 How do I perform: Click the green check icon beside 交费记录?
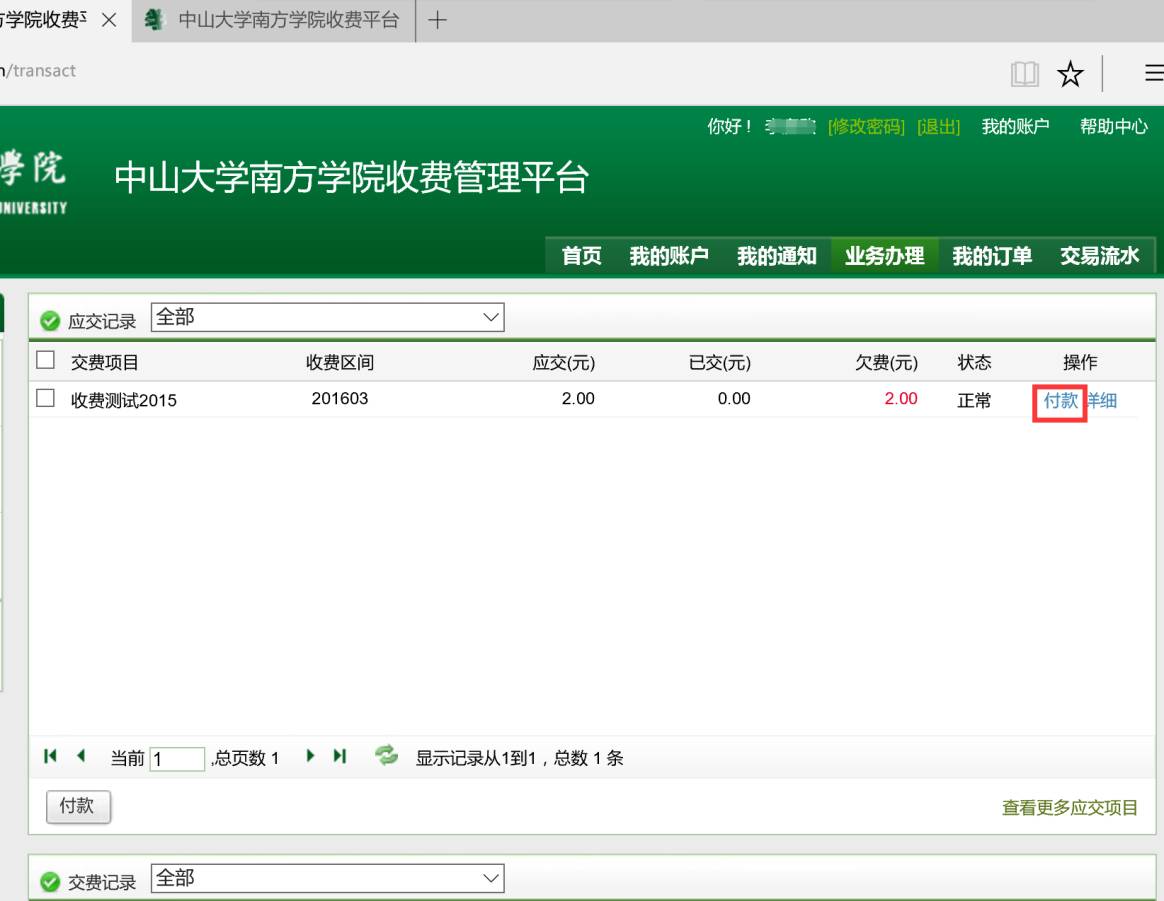click(50, 882)
